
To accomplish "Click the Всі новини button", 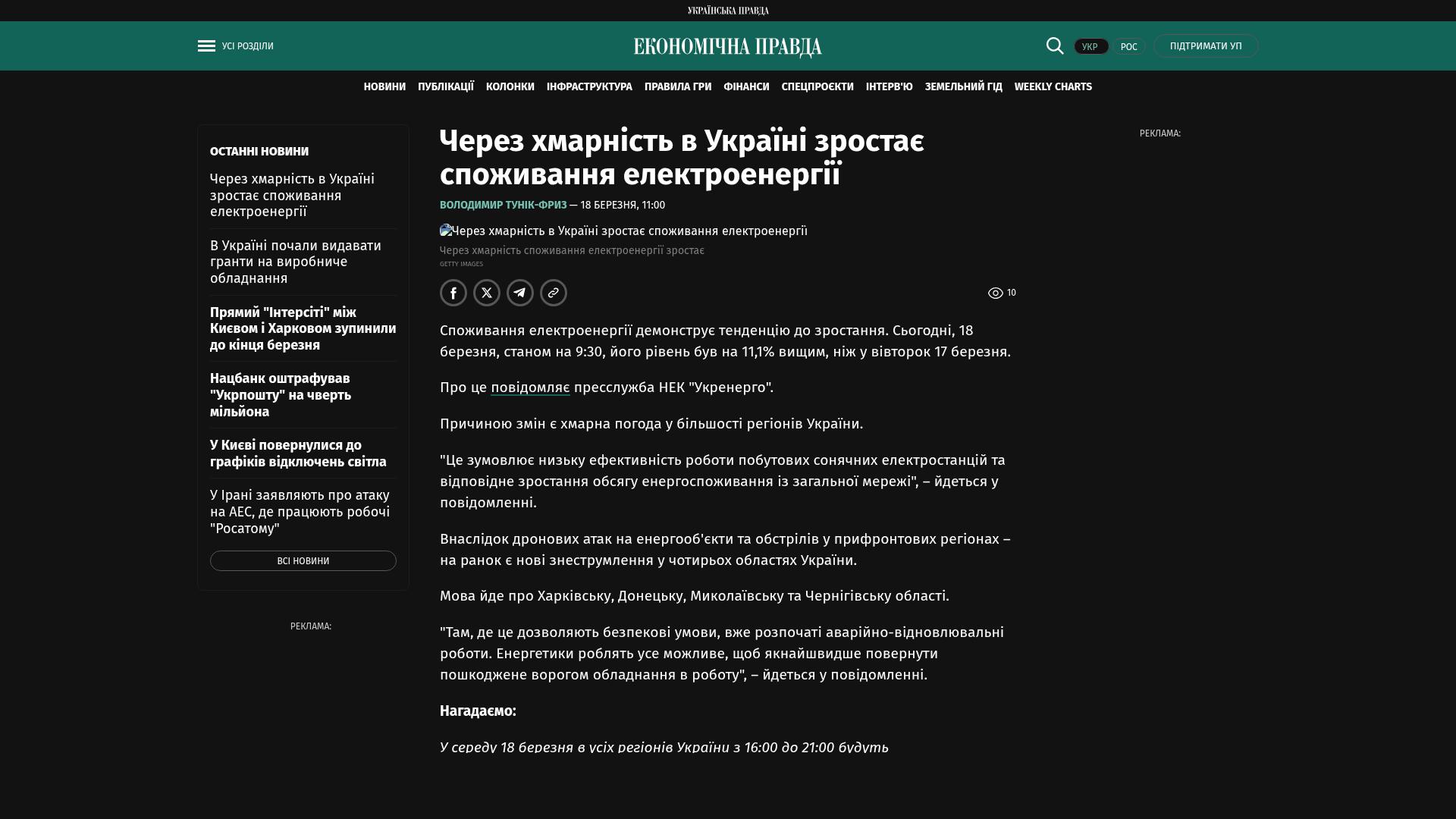I will [303, 561].
